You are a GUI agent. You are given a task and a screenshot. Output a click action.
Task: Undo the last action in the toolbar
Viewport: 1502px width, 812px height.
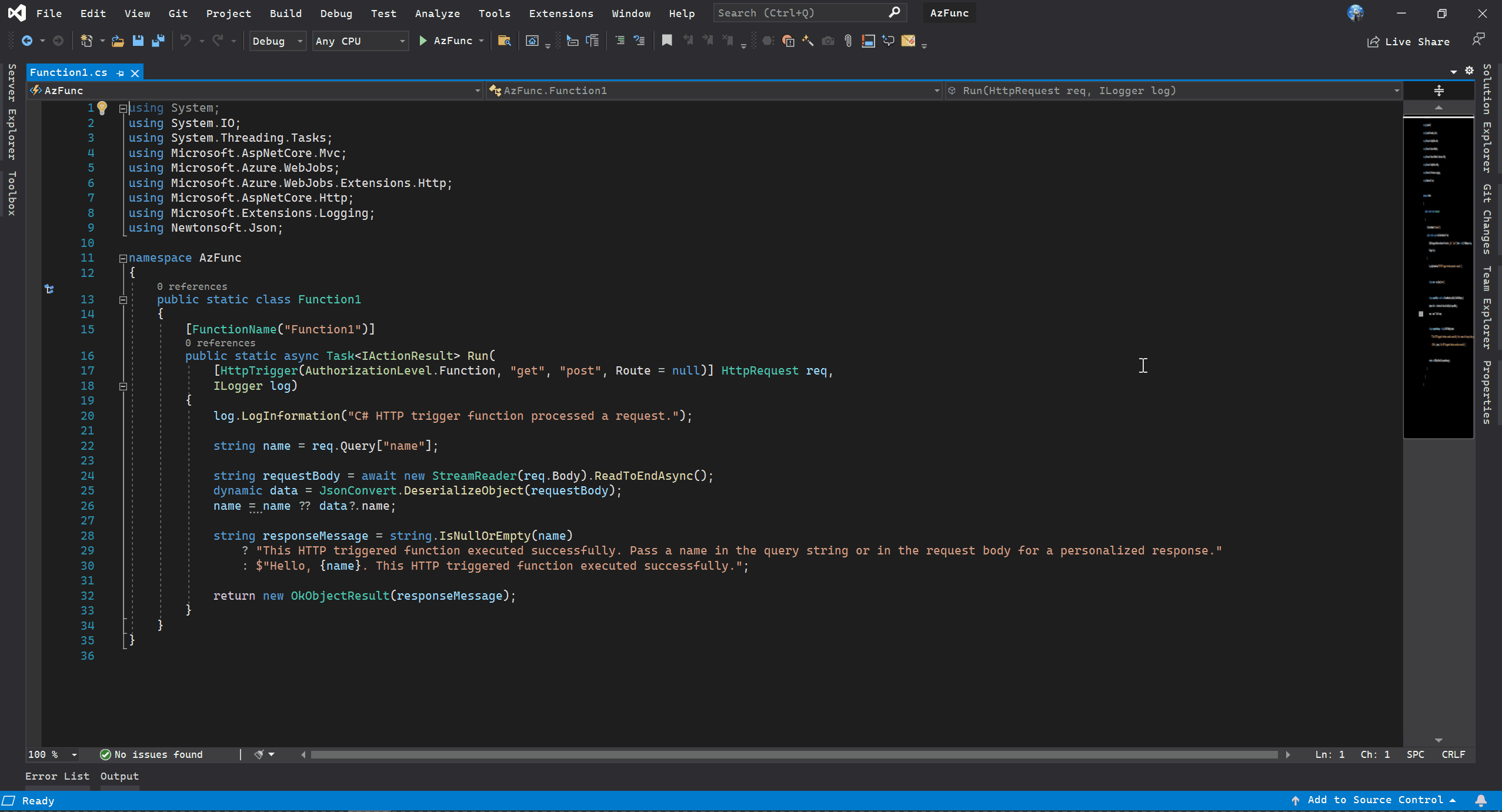(x=186, y=41)
